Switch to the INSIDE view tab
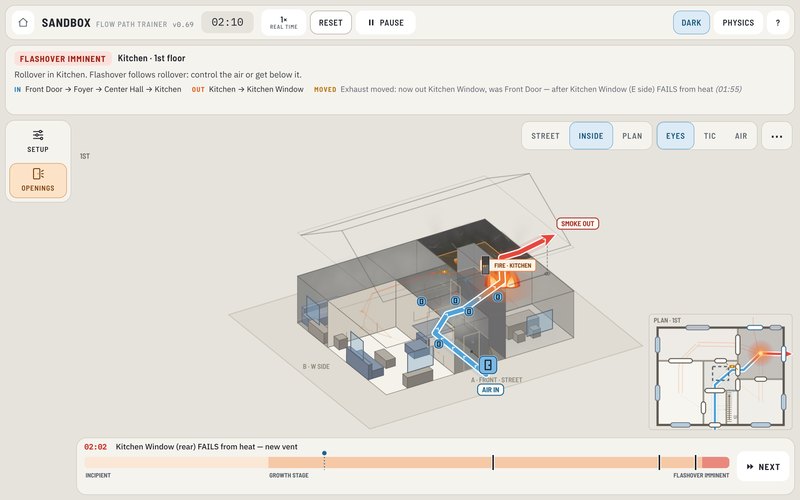Viewport: 800px width, 500px height. [591, 136]
